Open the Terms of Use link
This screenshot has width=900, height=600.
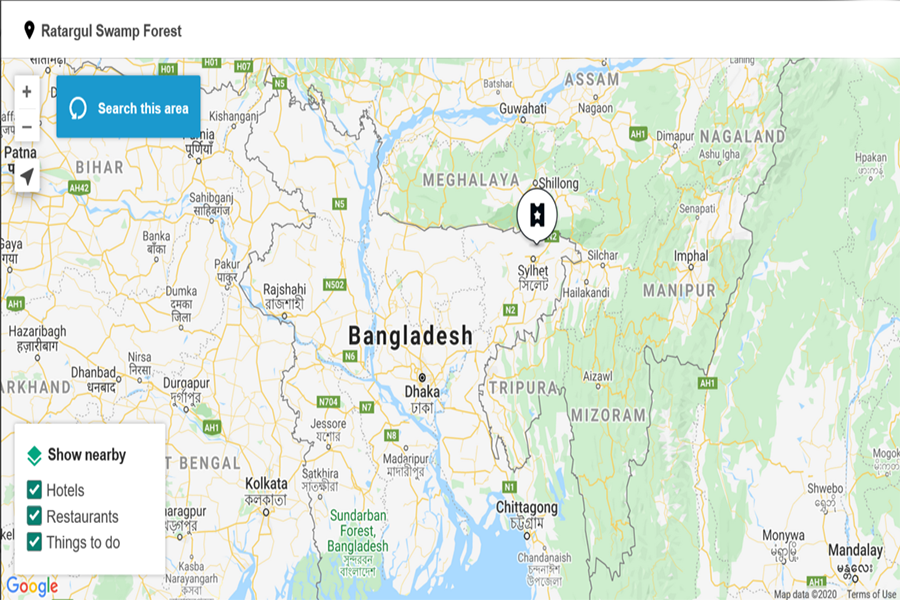click(871, 594)
